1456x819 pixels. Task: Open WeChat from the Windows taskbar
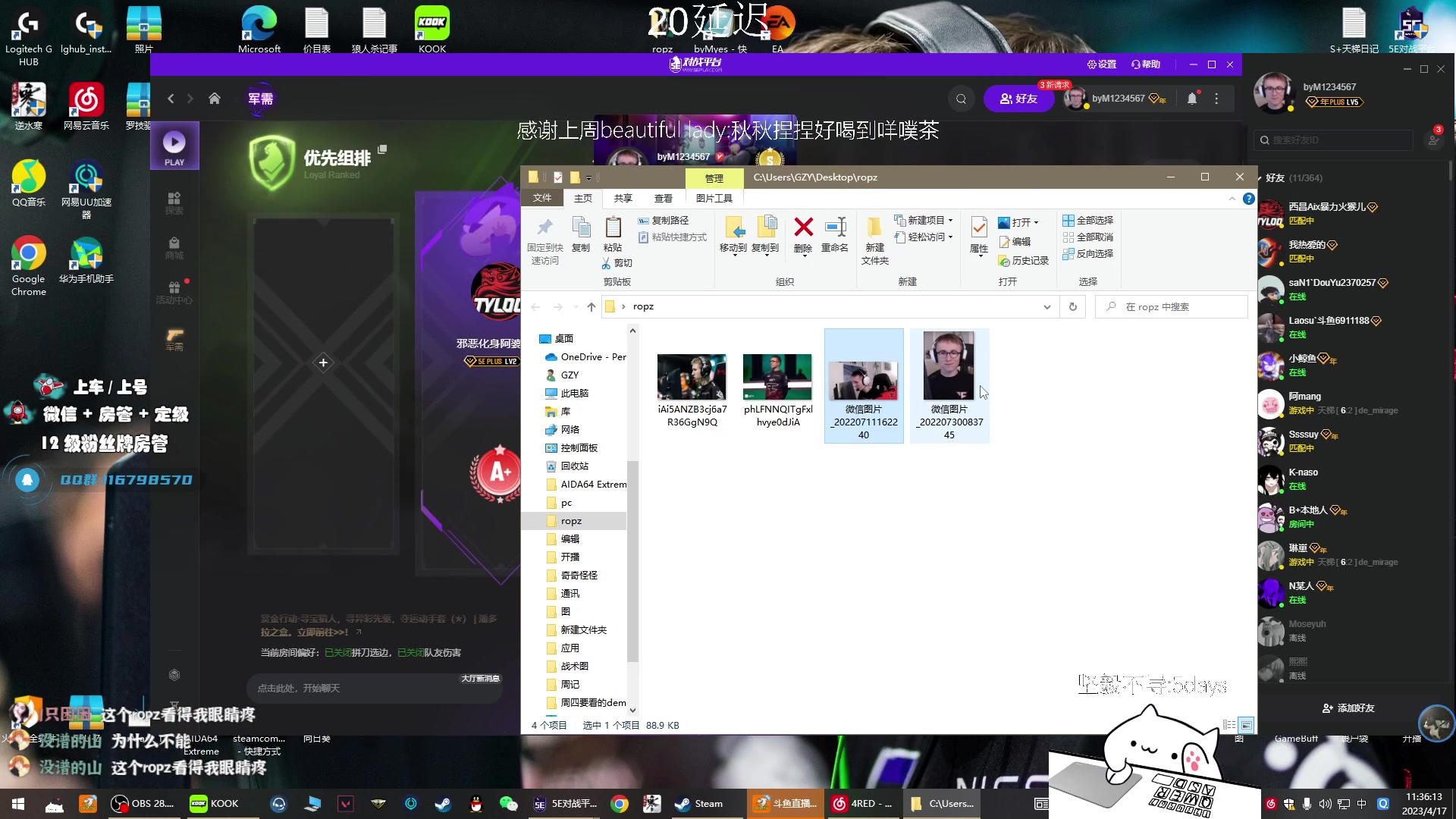508,804
